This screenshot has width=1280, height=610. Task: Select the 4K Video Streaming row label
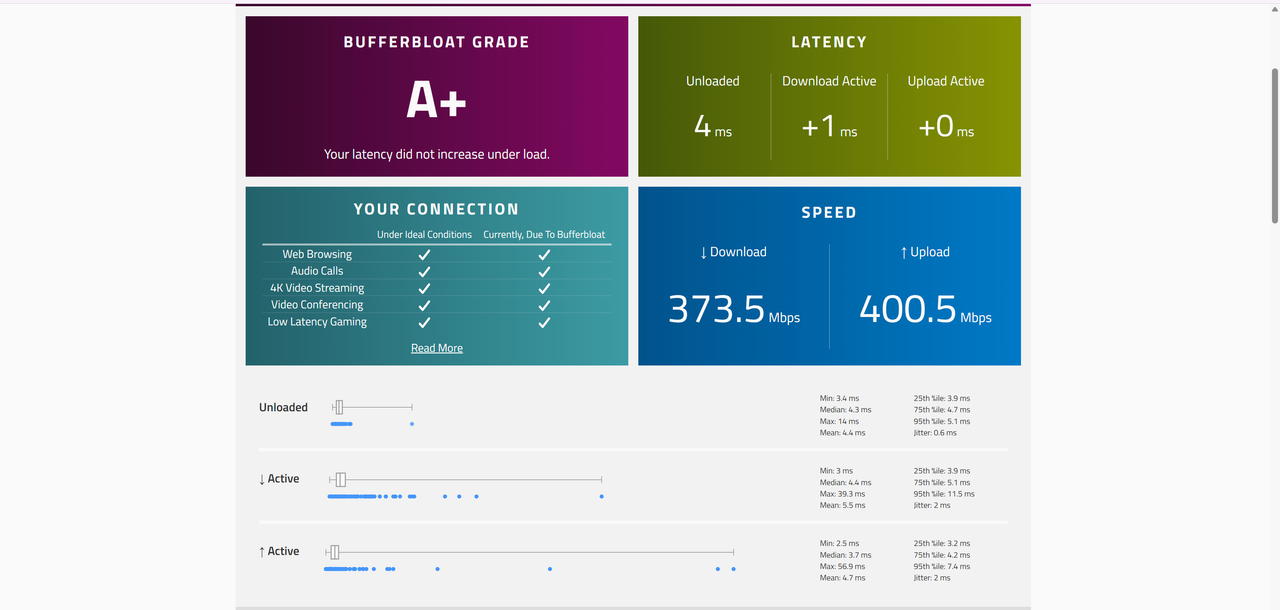pyautogui.click(x=317, y=288)
